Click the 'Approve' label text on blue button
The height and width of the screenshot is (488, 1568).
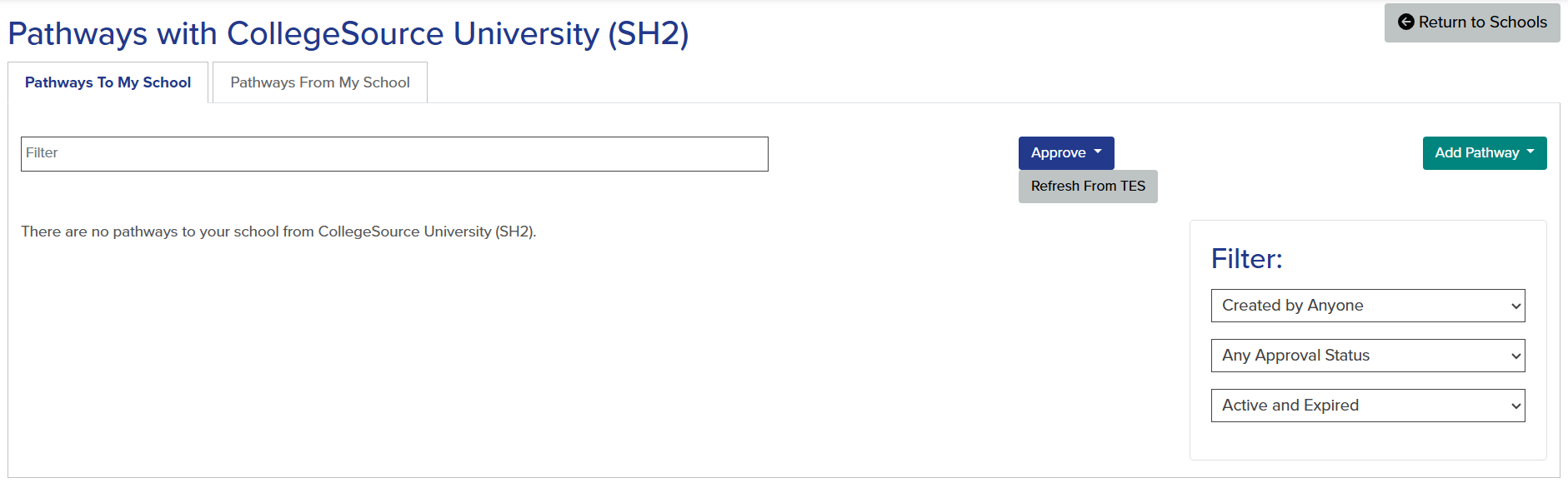click(1058, 153)
